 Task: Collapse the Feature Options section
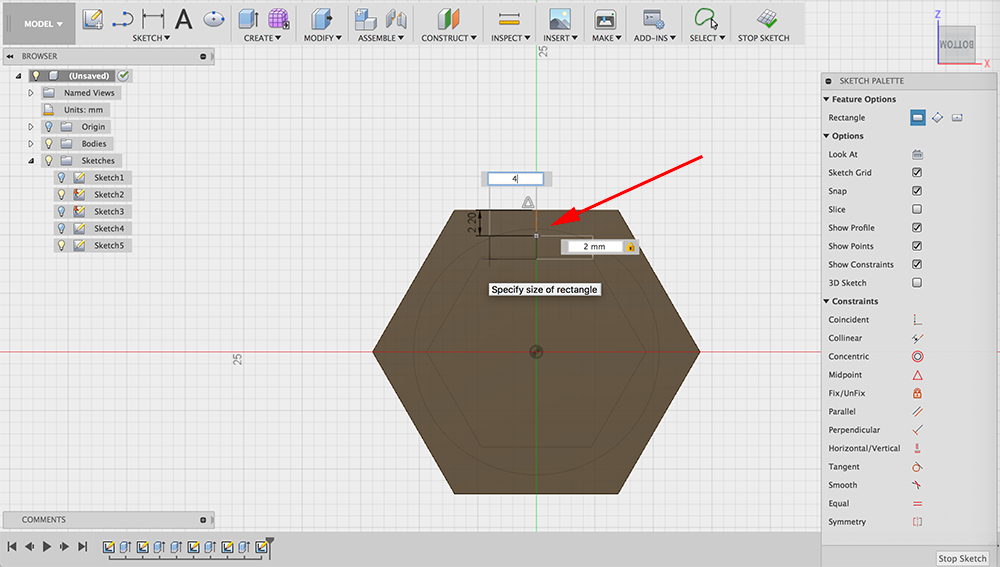[827, 99]
